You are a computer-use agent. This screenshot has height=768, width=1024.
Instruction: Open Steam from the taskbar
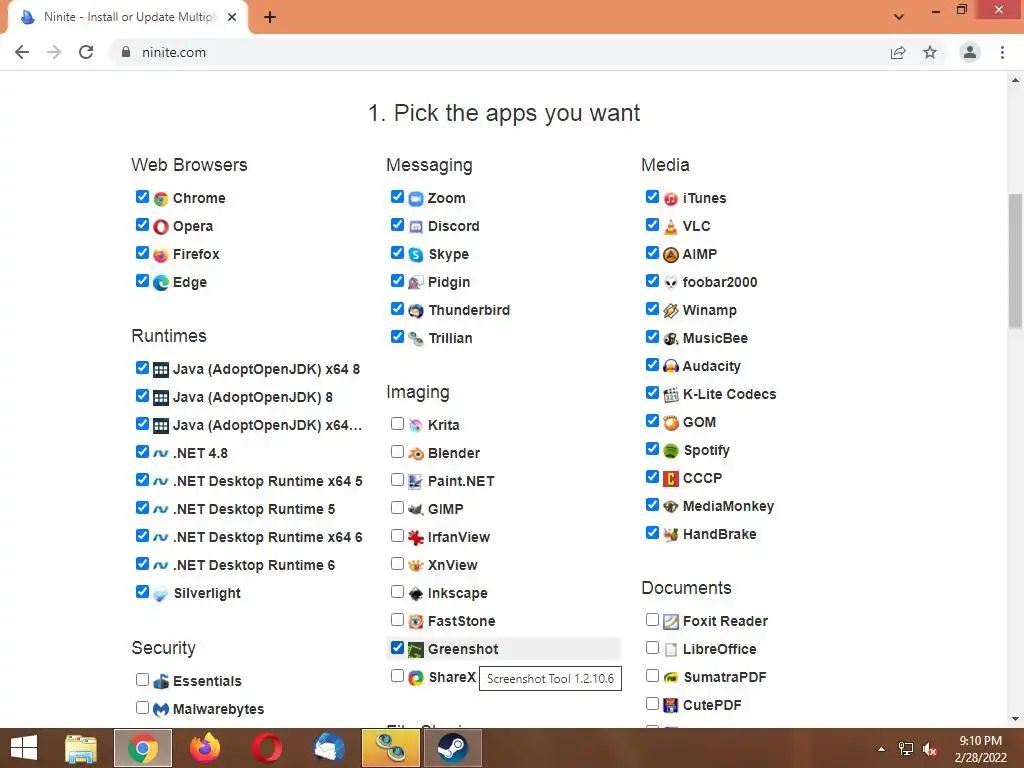[x=453, y=748]
